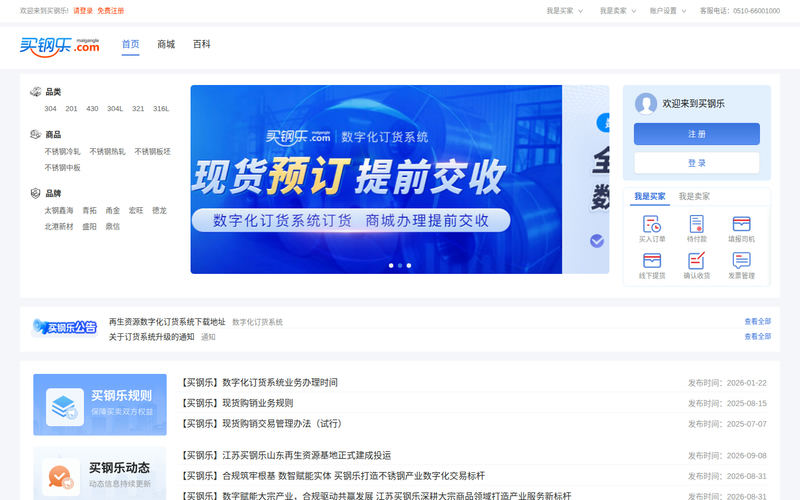Switch to the 我是卖家 panel tab
The height and width of the screenshot is (500, 800).
694,196
